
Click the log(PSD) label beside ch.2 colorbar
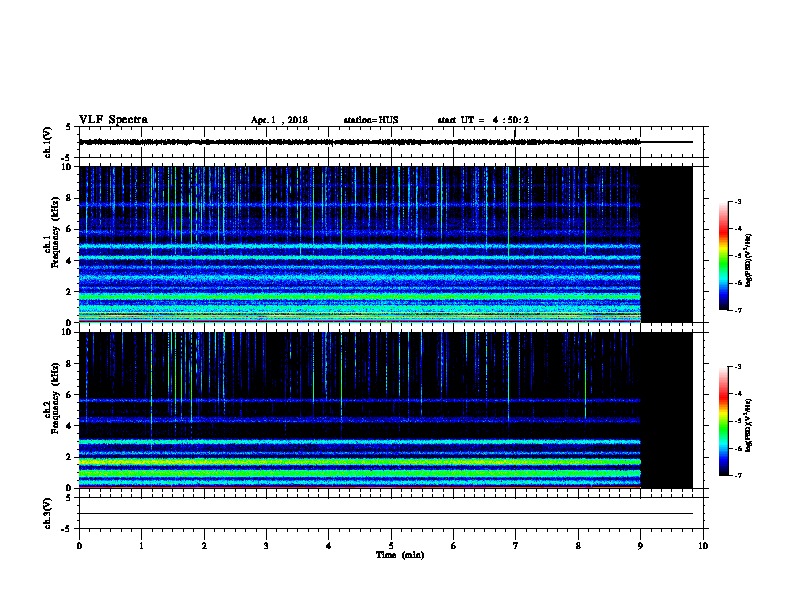point(748,425)
